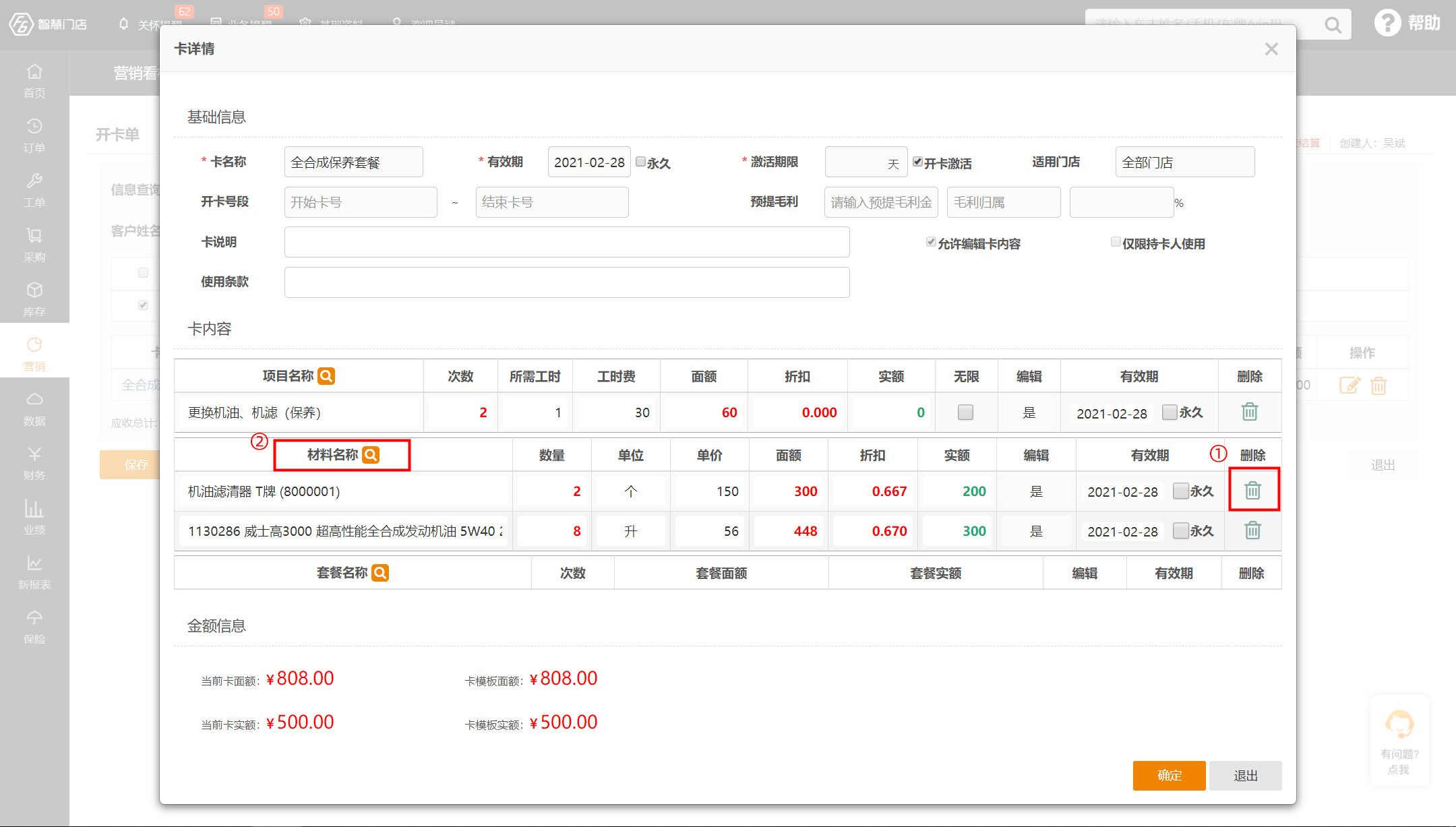Viewport: 1456px width, 827px height.
Task: Open New Reports (新报表) in sidebar
Action: click(34, 572)
